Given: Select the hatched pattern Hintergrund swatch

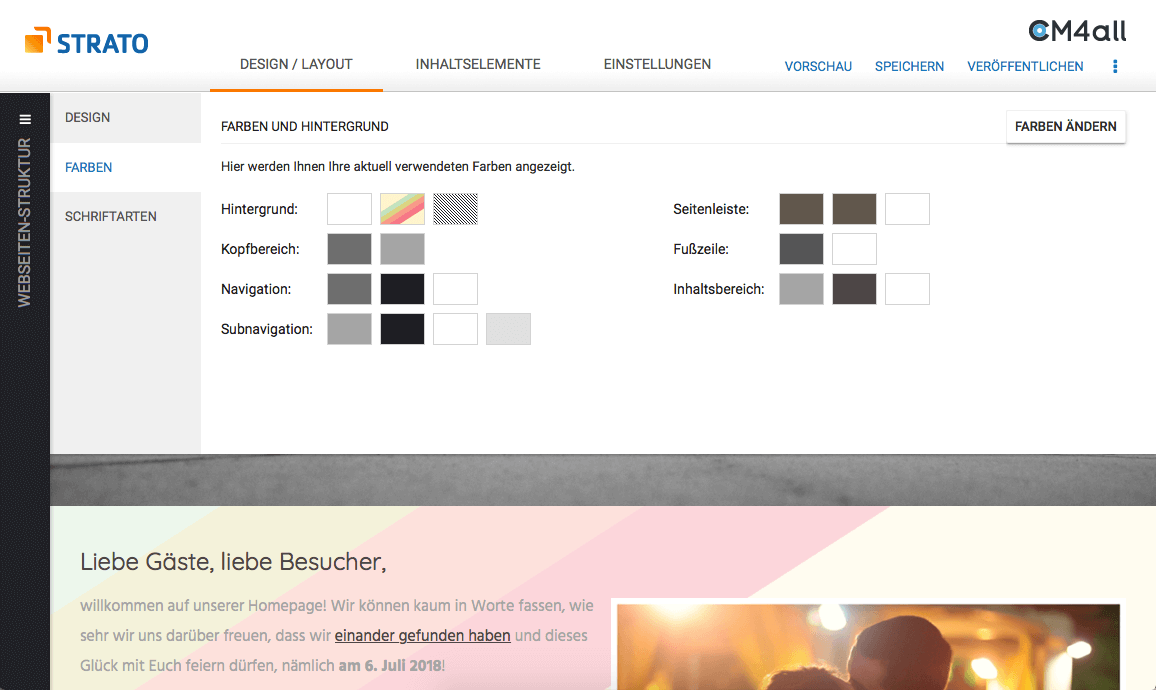Looking at the screenshot, I should (x=456, y=209).
